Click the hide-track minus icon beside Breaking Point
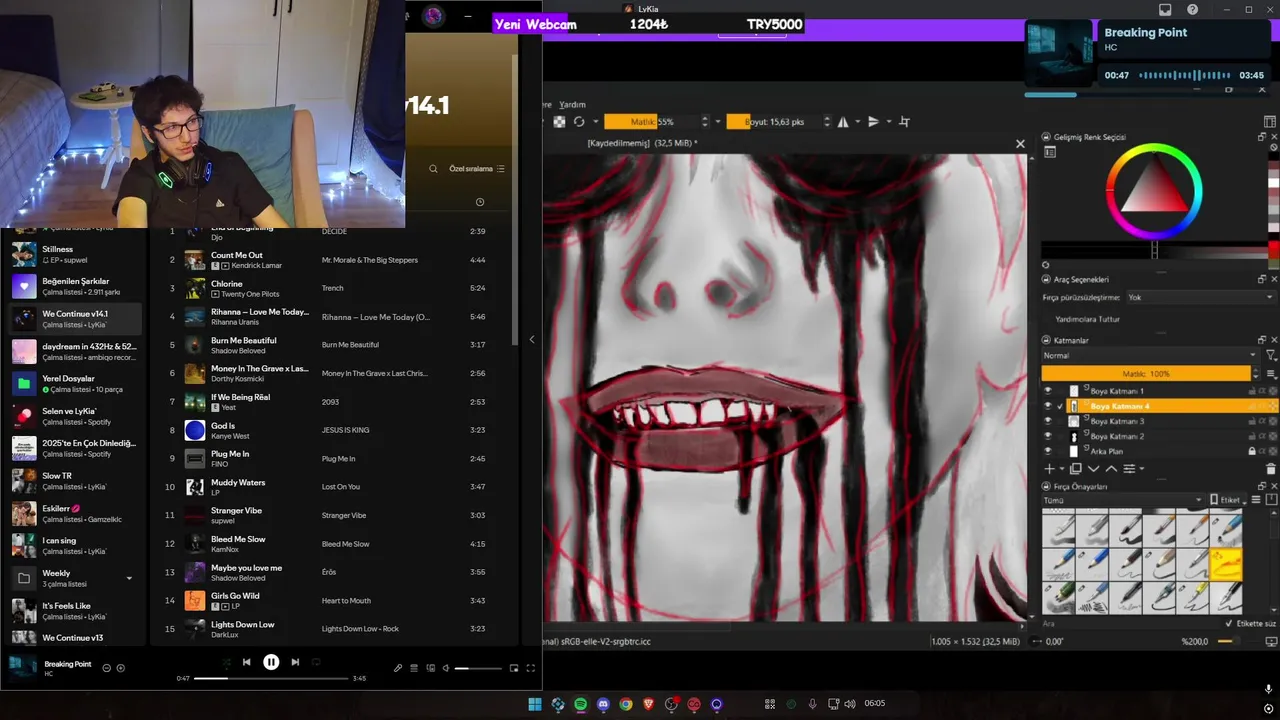1280x720 pixels. coord(106,668)
